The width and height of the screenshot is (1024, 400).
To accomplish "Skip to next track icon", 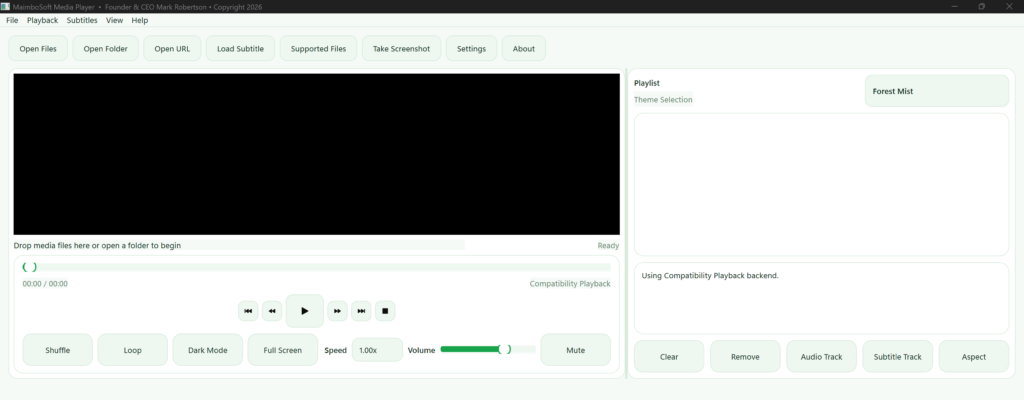I will 361,311.
